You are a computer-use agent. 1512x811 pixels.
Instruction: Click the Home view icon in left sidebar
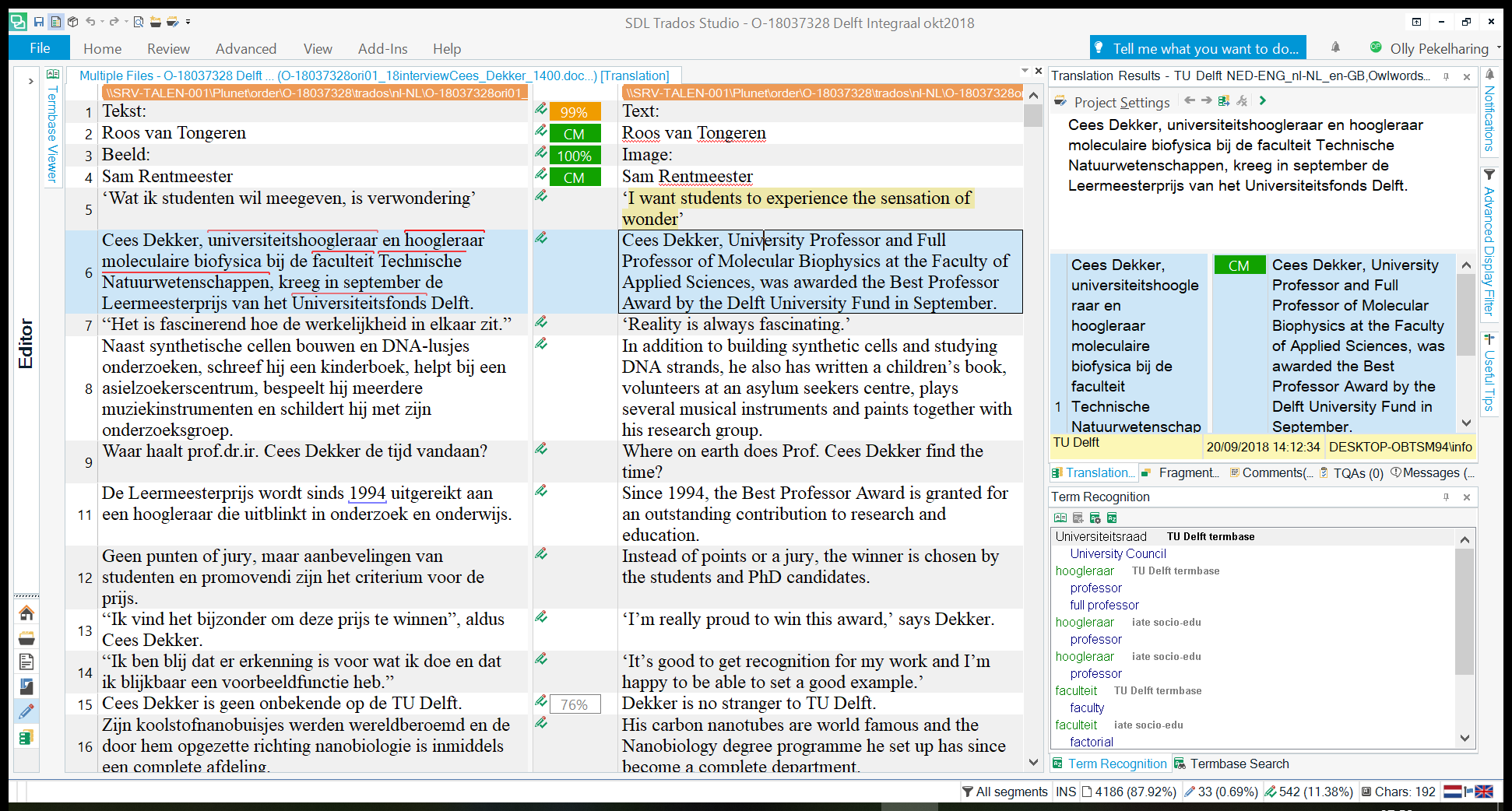[x=26, y=613]
